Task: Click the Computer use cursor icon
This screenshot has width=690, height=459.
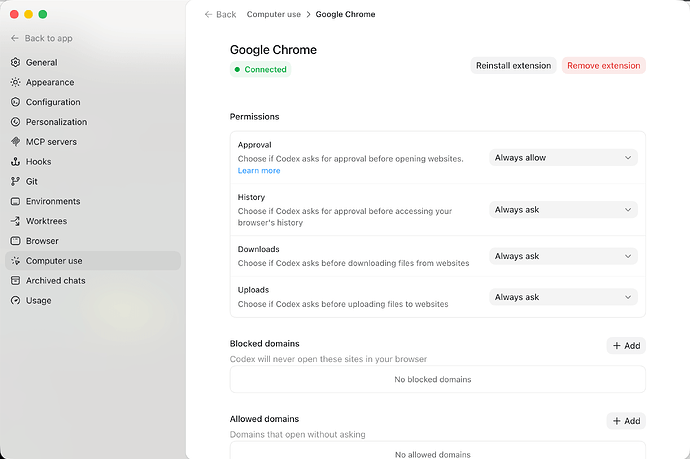Action: pyautogui.click(x=15, y=261)
